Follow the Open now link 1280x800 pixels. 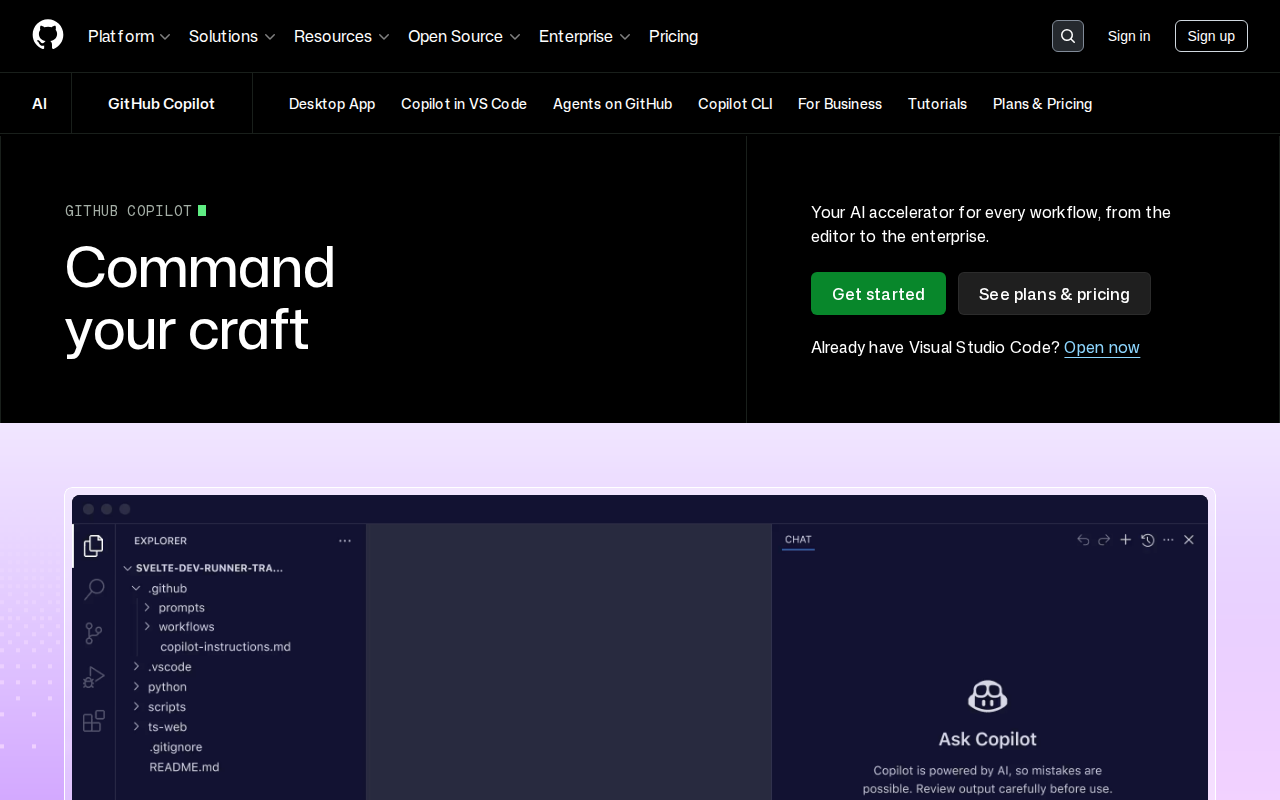coord(1102,347)
